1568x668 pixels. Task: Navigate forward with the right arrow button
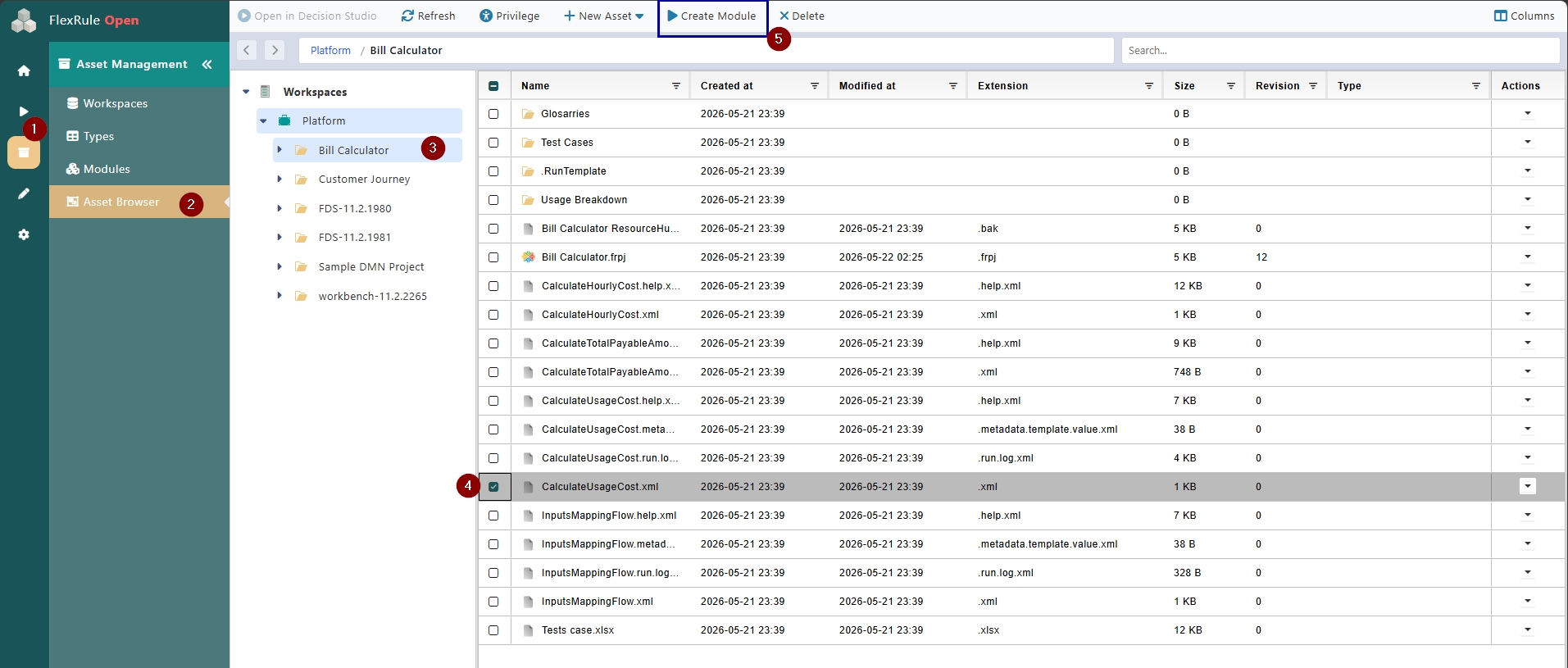pos(275,50)
